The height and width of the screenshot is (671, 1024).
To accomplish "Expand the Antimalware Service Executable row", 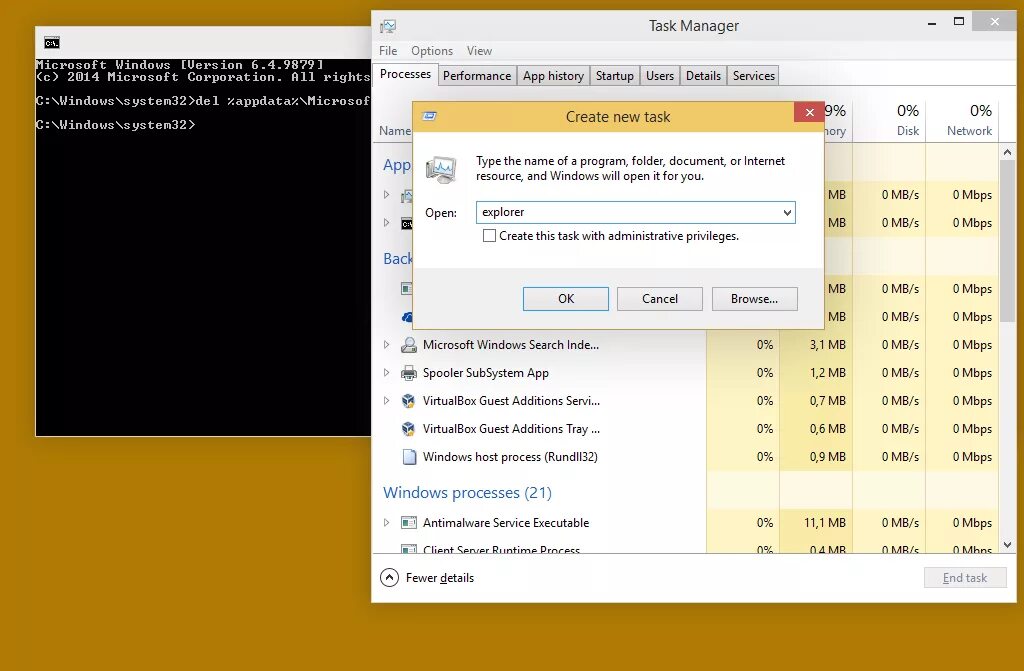I will click(x=387, y=523).
